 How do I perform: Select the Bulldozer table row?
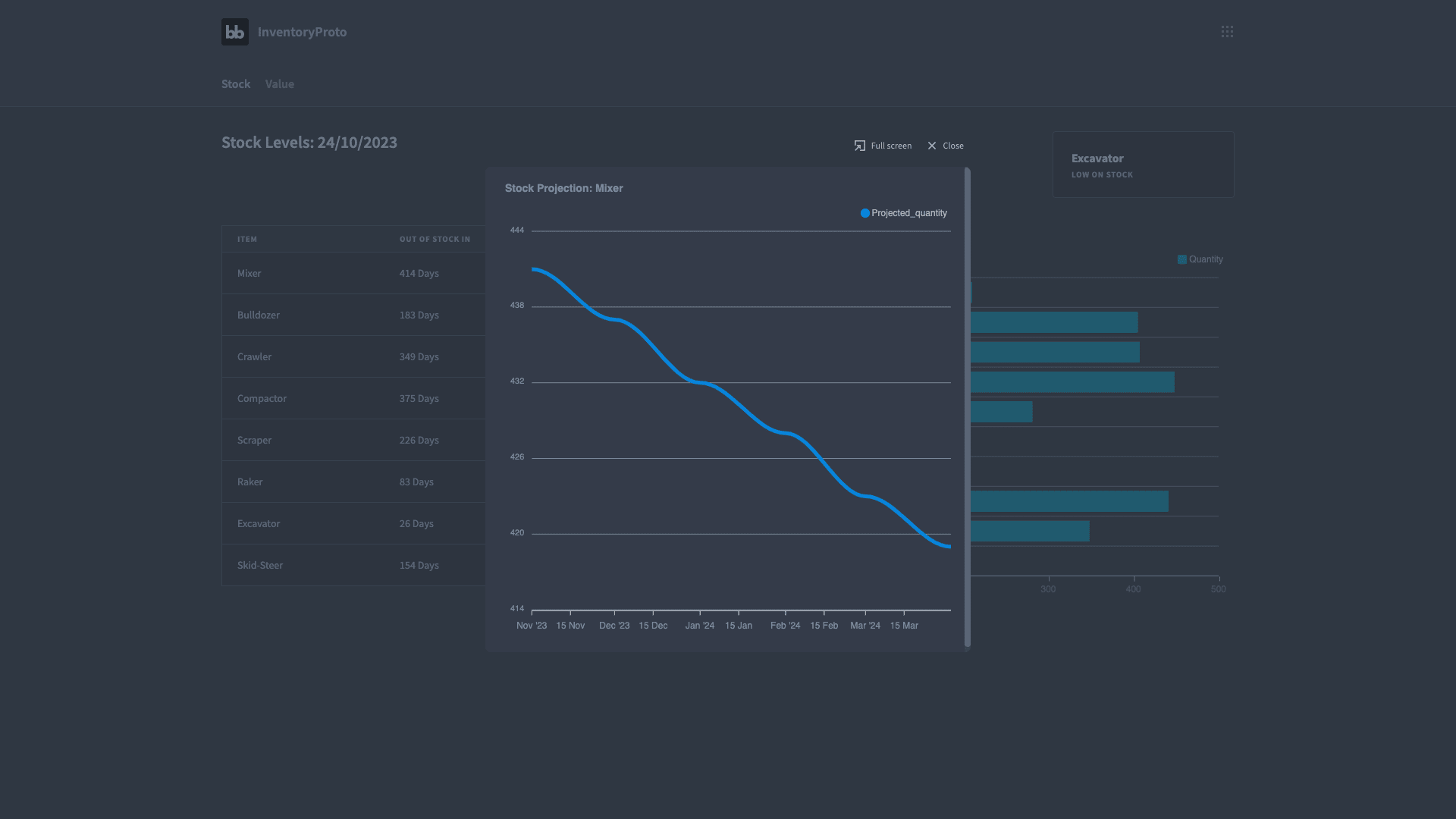tap(353, 315)
